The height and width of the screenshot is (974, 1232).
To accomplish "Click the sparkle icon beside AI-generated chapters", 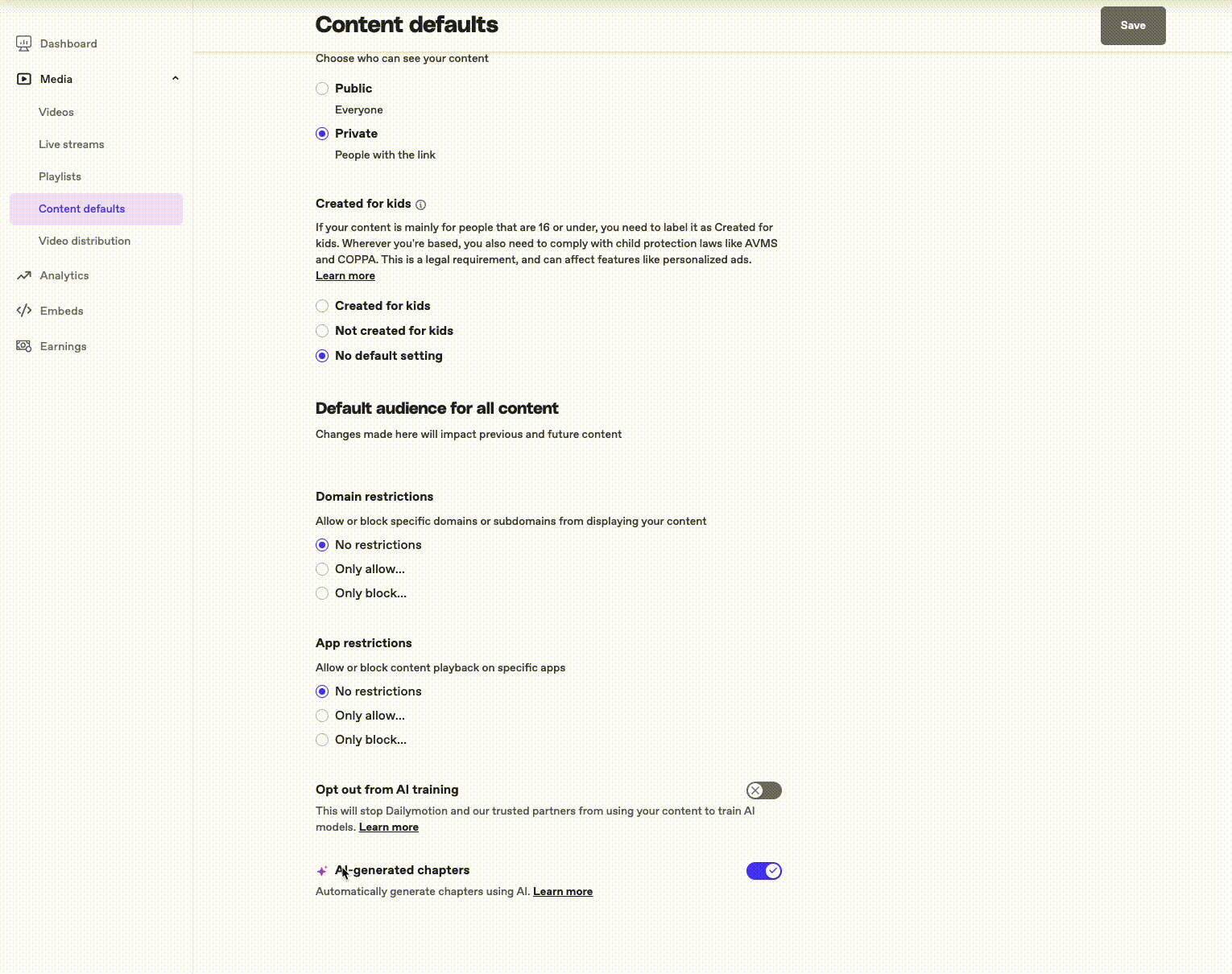I will click(x=322, y=870).
